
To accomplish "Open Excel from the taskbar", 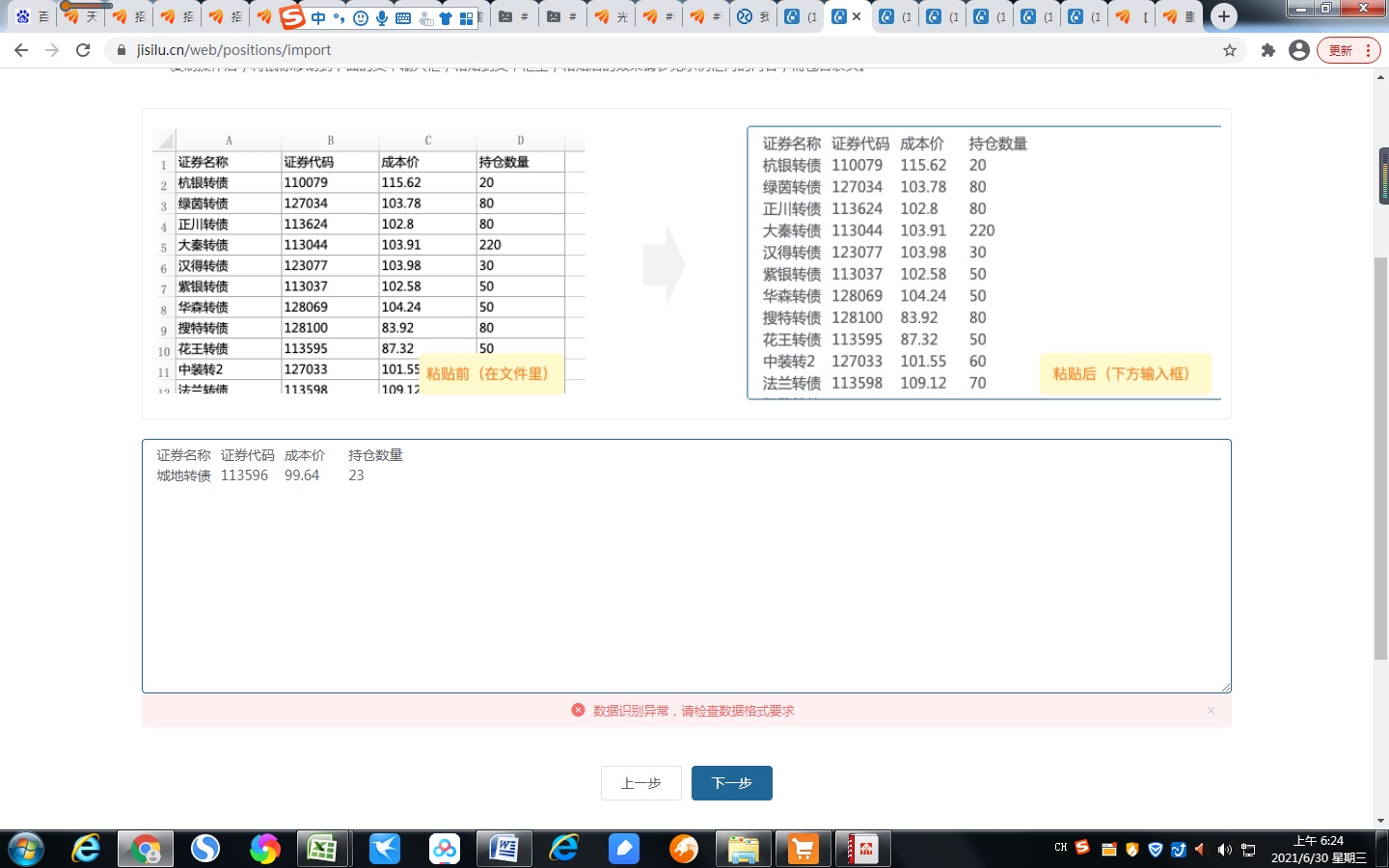I will point(321,849).
